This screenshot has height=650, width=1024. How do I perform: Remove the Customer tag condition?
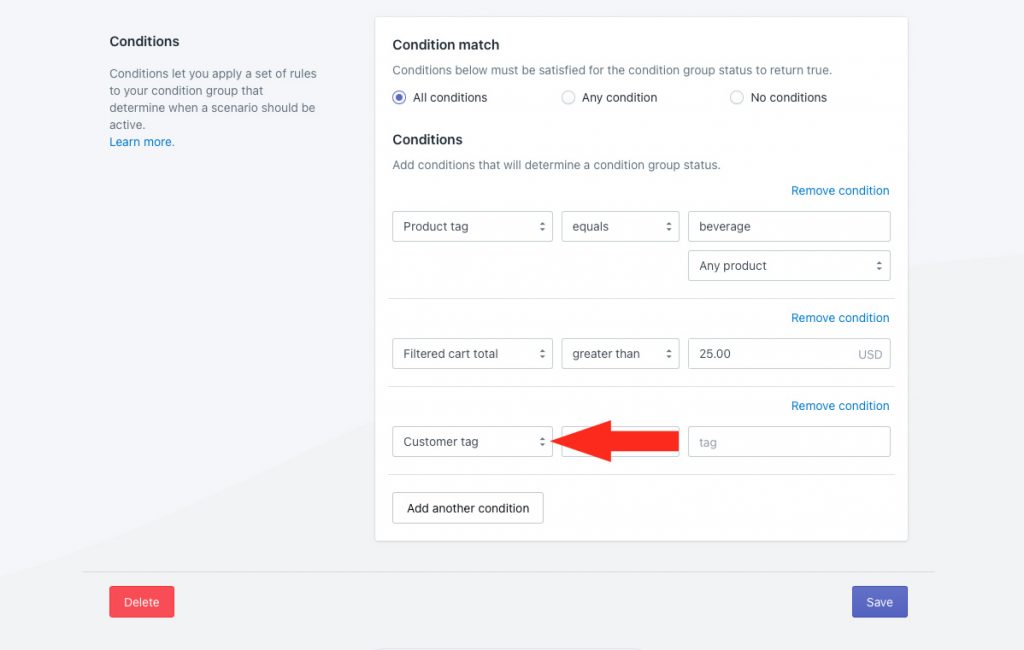tap(840, 406)
